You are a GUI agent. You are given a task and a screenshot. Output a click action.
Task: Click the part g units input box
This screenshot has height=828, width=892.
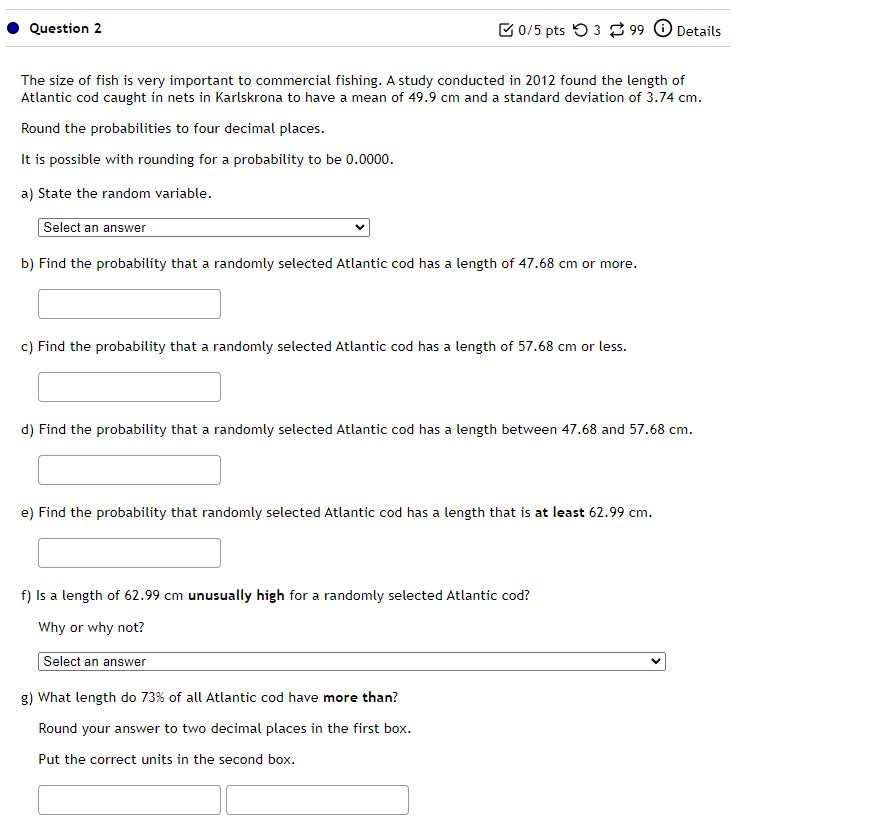317,799
